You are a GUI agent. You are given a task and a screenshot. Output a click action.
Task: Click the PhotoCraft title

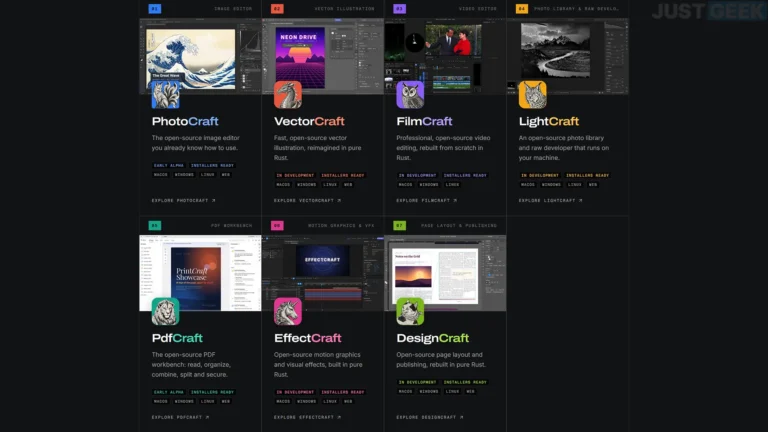(x=185, y=121)
